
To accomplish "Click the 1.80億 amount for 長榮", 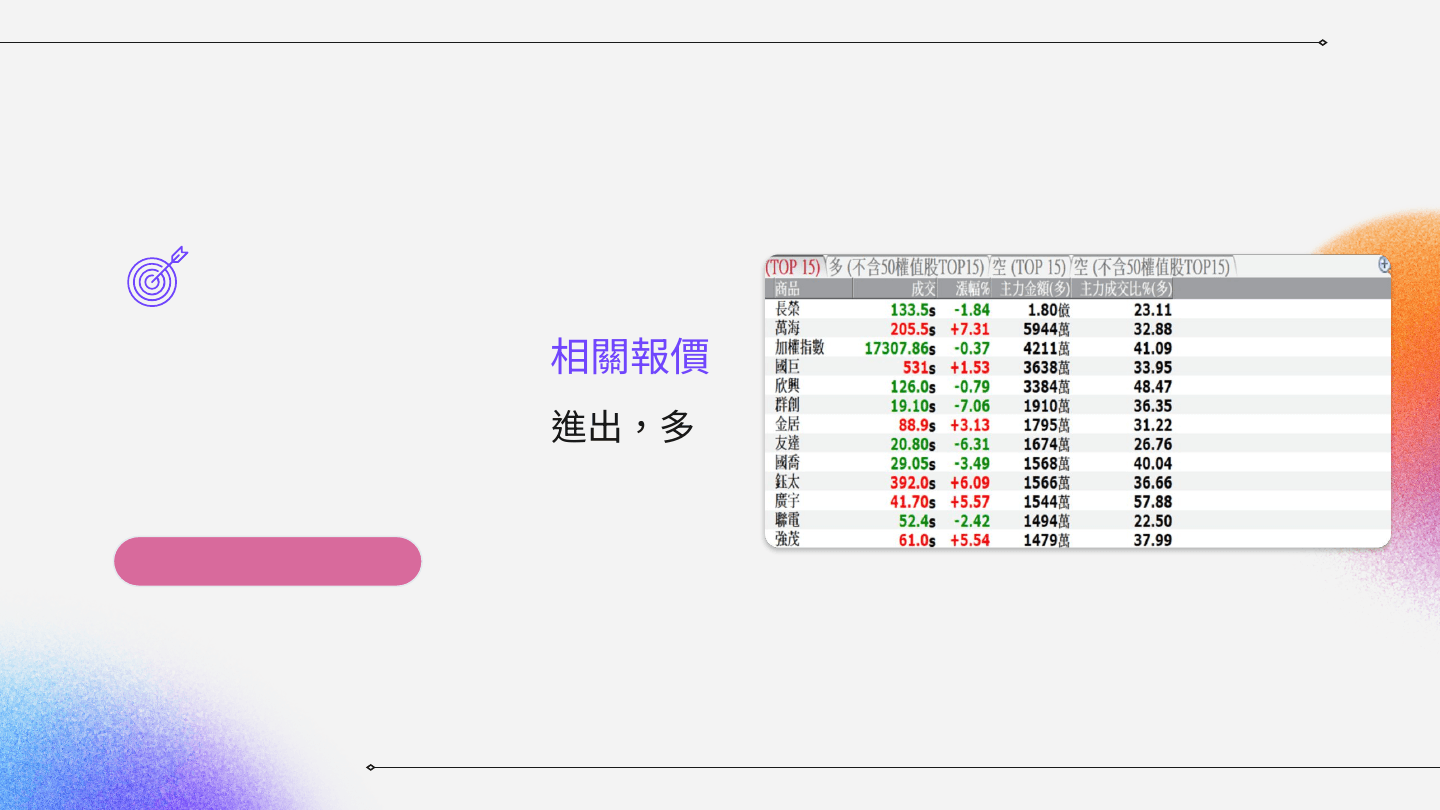I will [1049, 310].
